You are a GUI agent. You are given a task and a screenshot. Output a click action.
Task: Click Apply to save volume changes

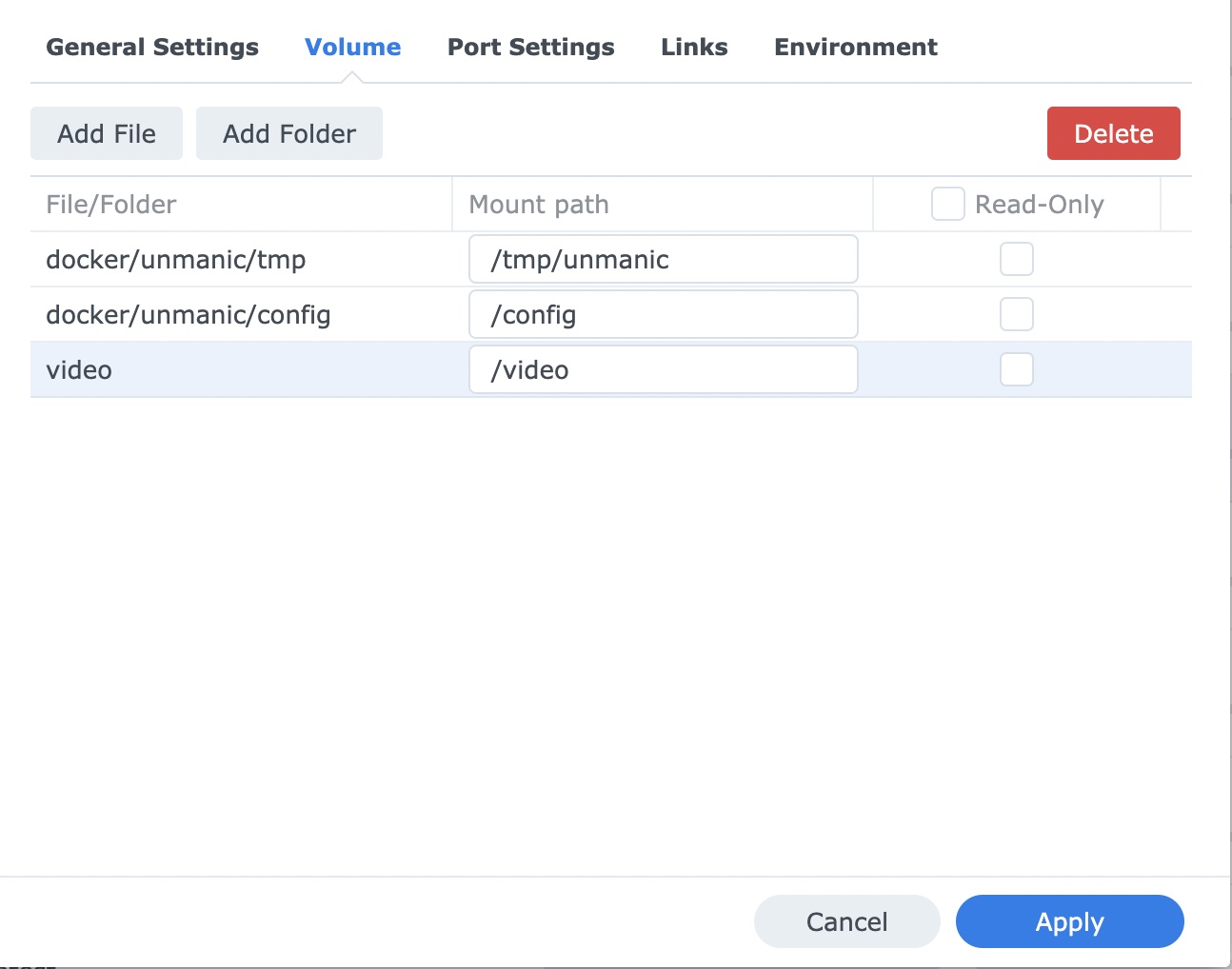point(1068,921)
